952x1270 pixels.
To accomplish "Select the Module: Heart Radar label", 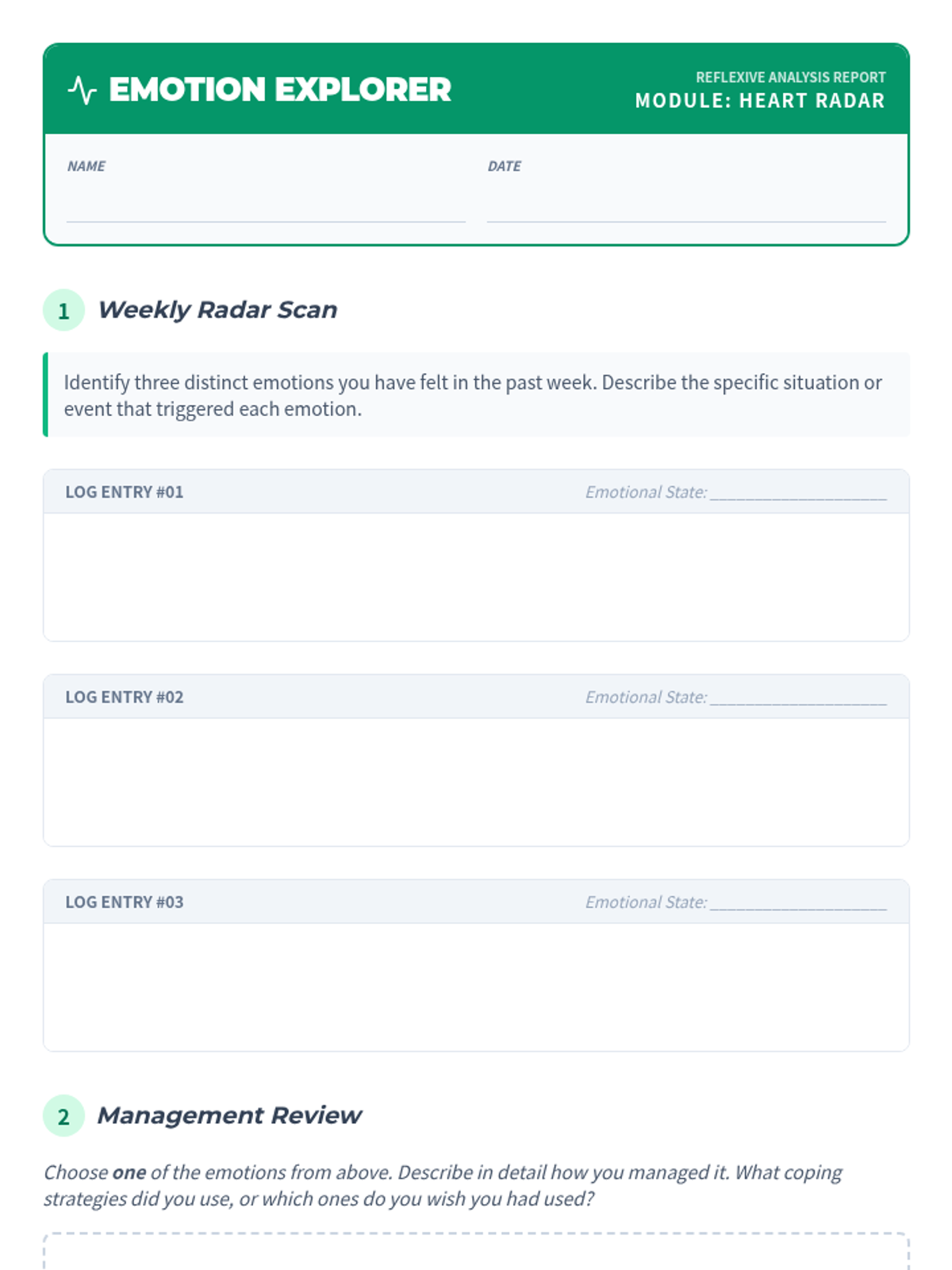I will pos(759,101).
